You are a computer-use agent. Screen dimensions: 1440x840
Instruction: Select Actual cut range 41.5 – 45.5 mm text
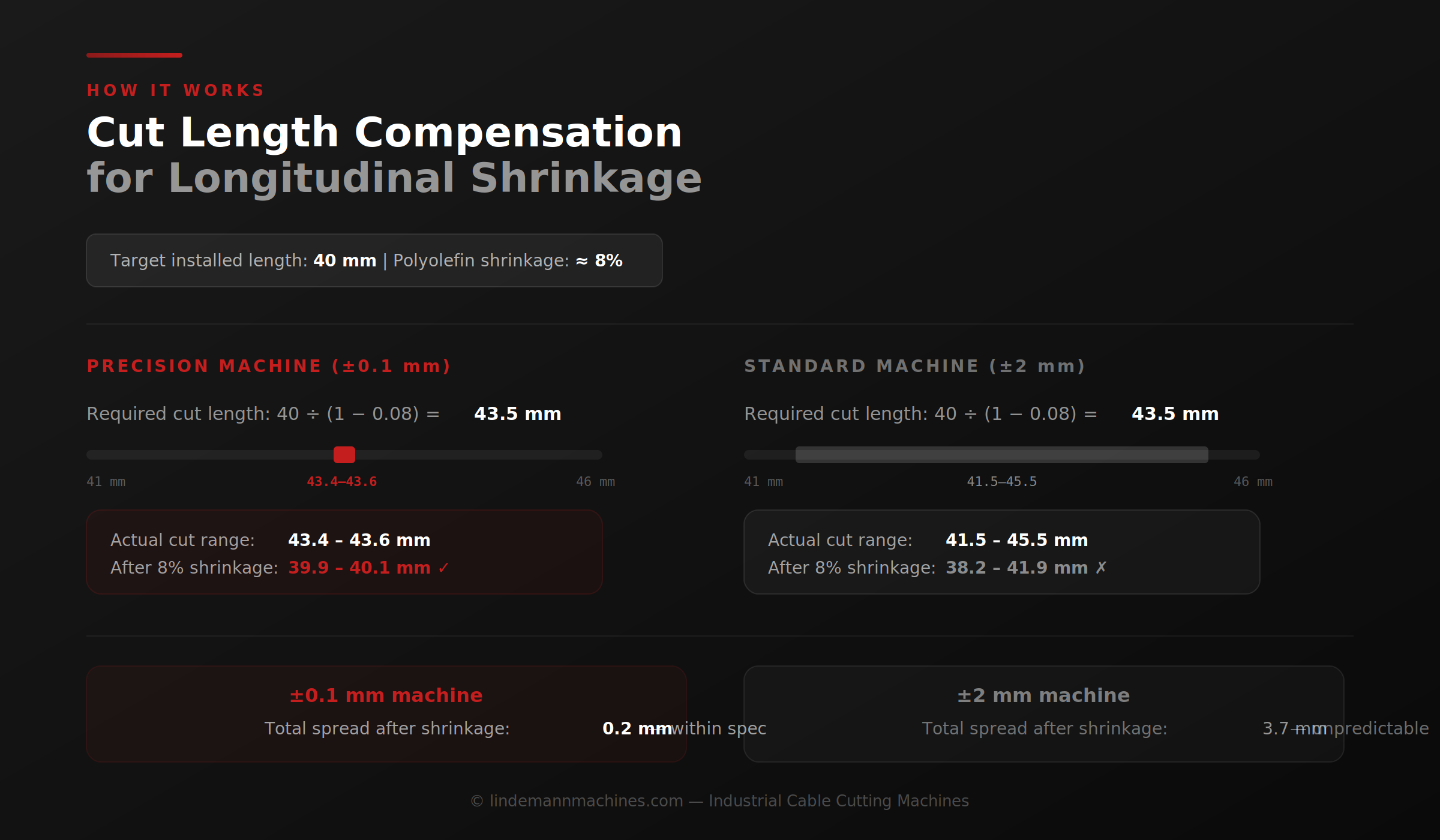[1017, 539]
